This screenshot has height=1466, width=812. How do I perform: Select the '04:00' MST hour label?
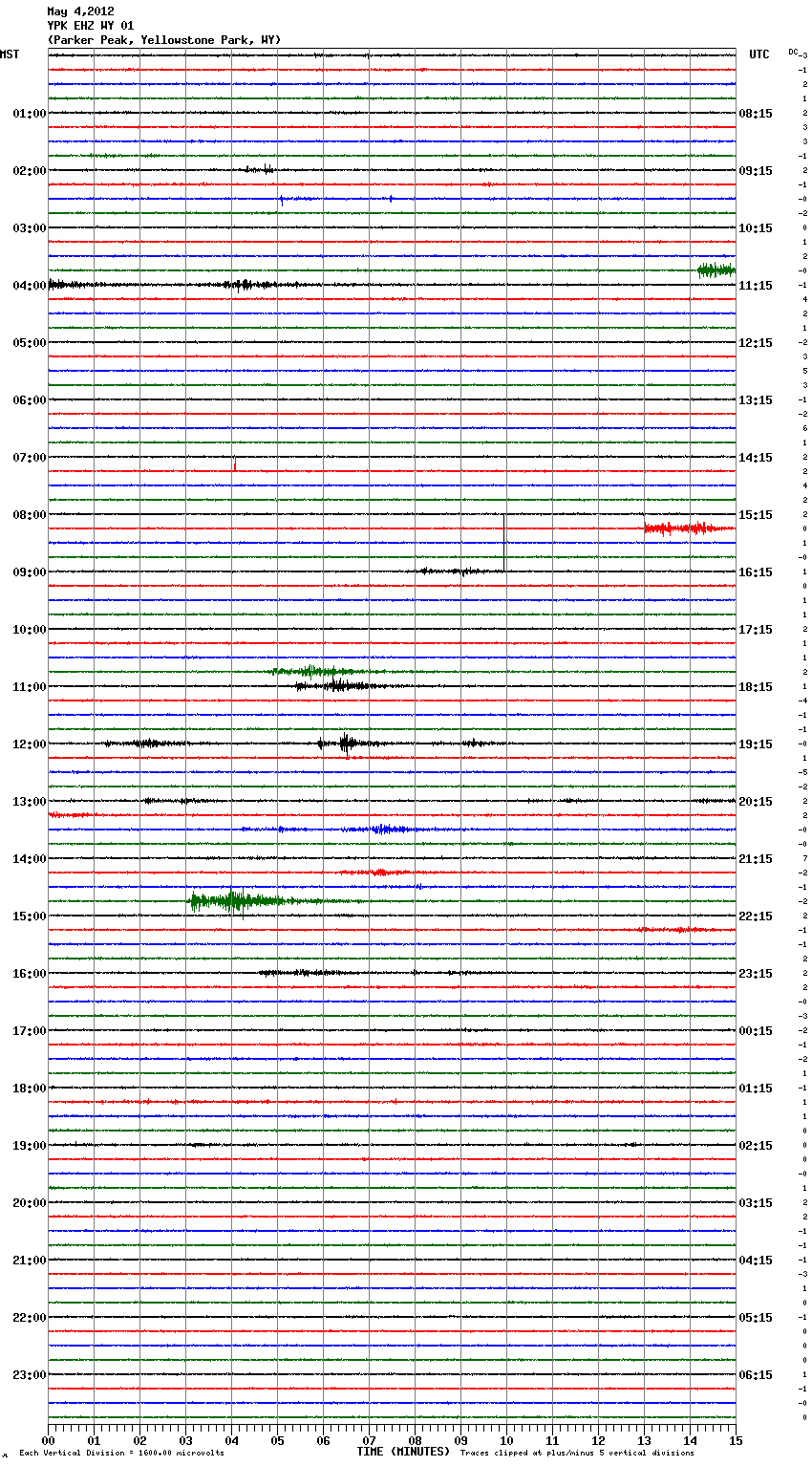click(30, 286)
